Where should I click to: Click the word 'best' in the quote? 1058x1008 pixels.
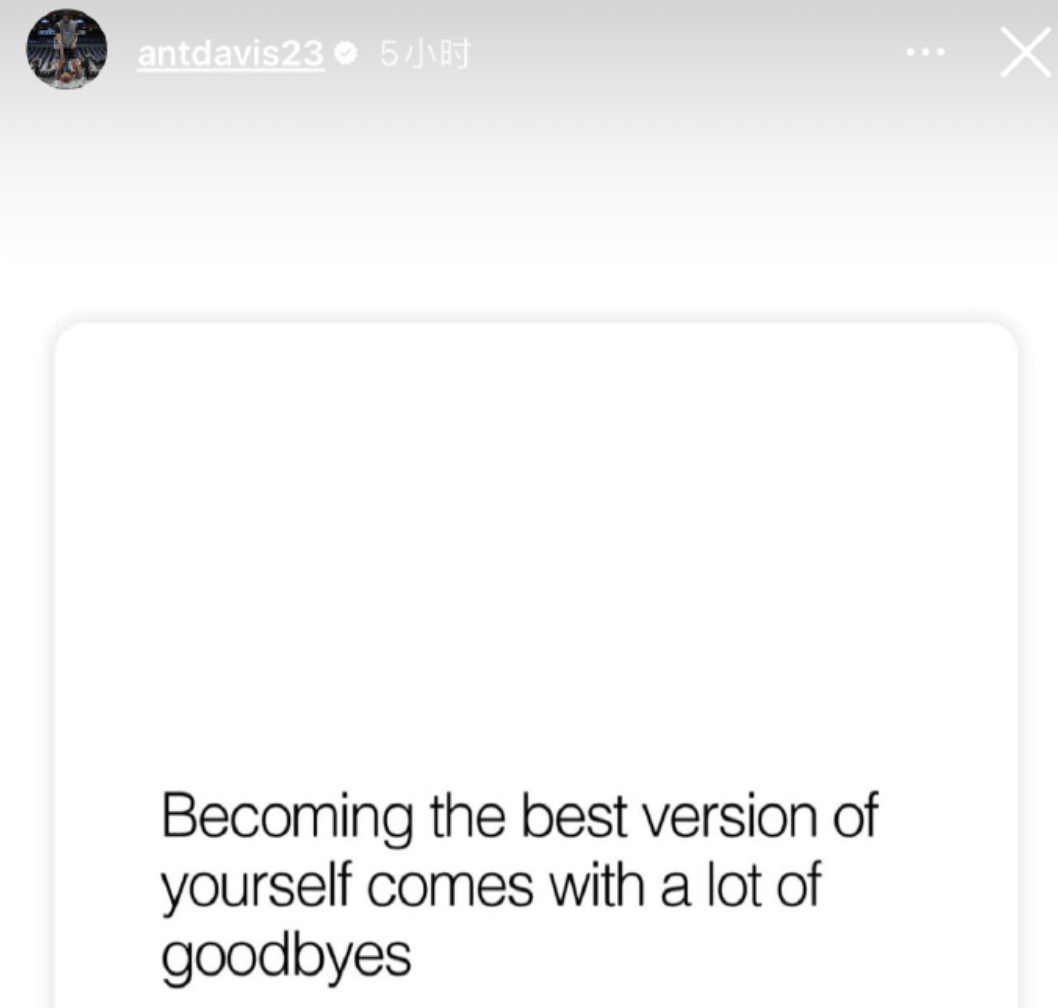pyautogui.click(x=574, y=816)
